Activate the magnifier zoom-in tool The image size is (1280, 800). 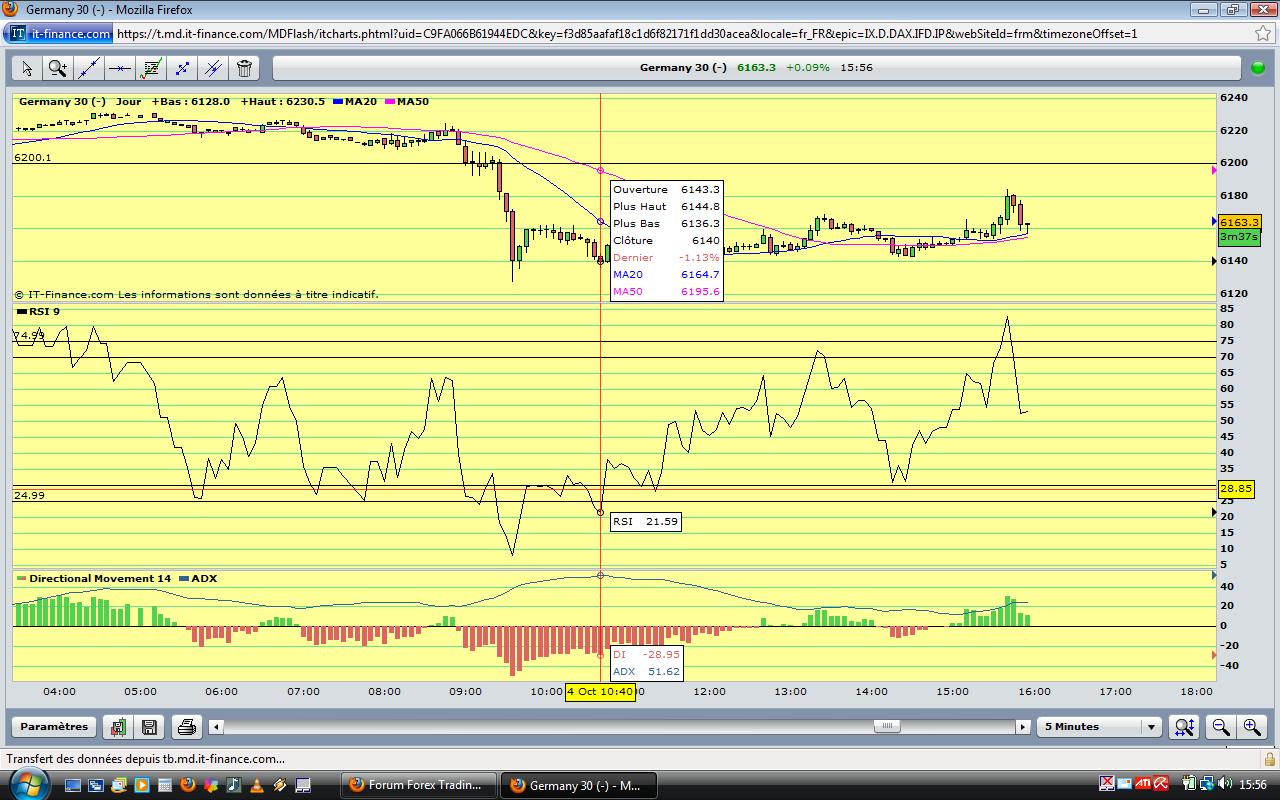(58, 68)
